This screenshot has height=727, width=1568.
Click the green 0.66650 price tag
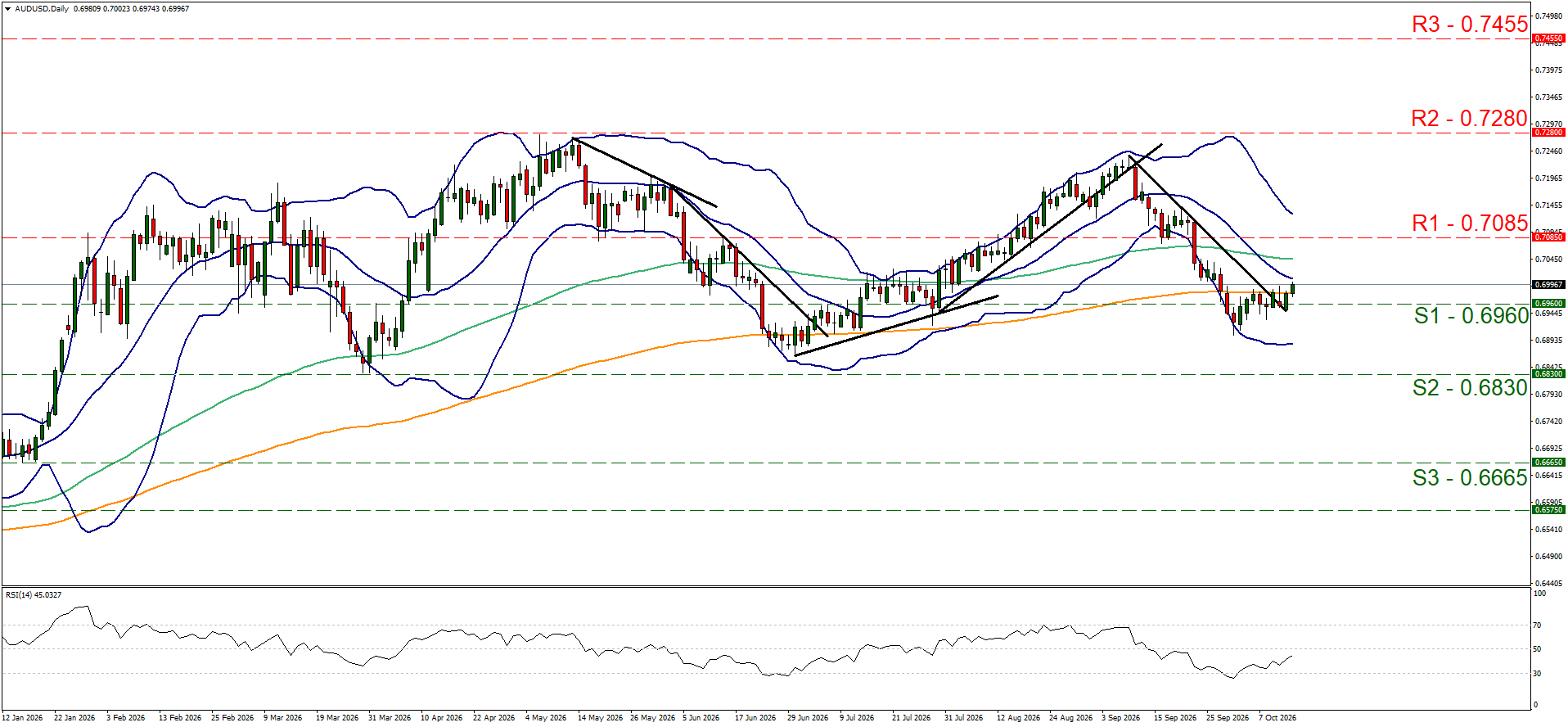[x=1548, y=463]
